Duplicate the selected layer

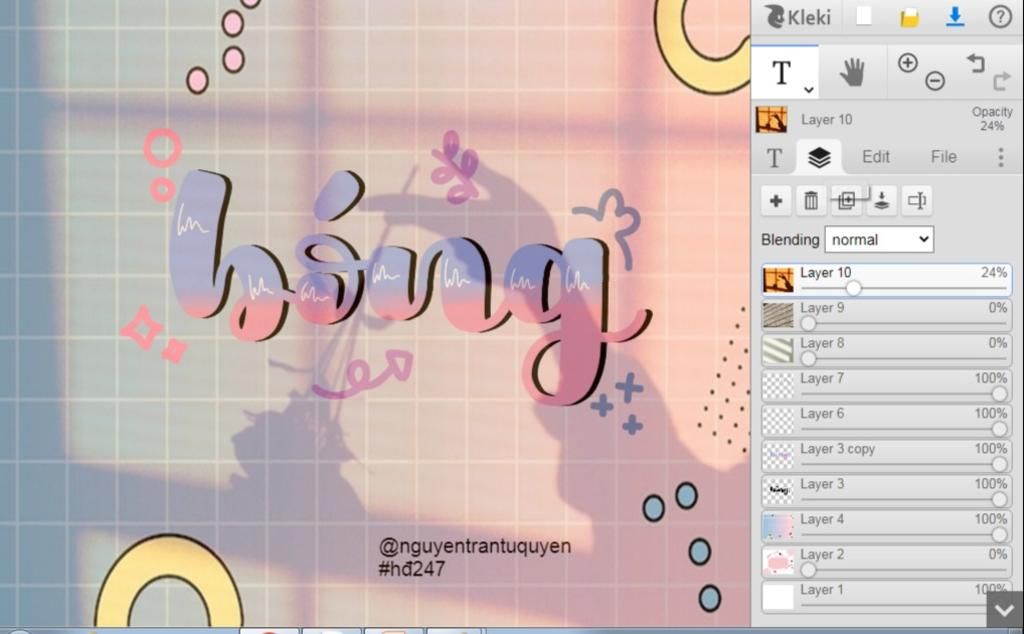(x=846, y=200)
